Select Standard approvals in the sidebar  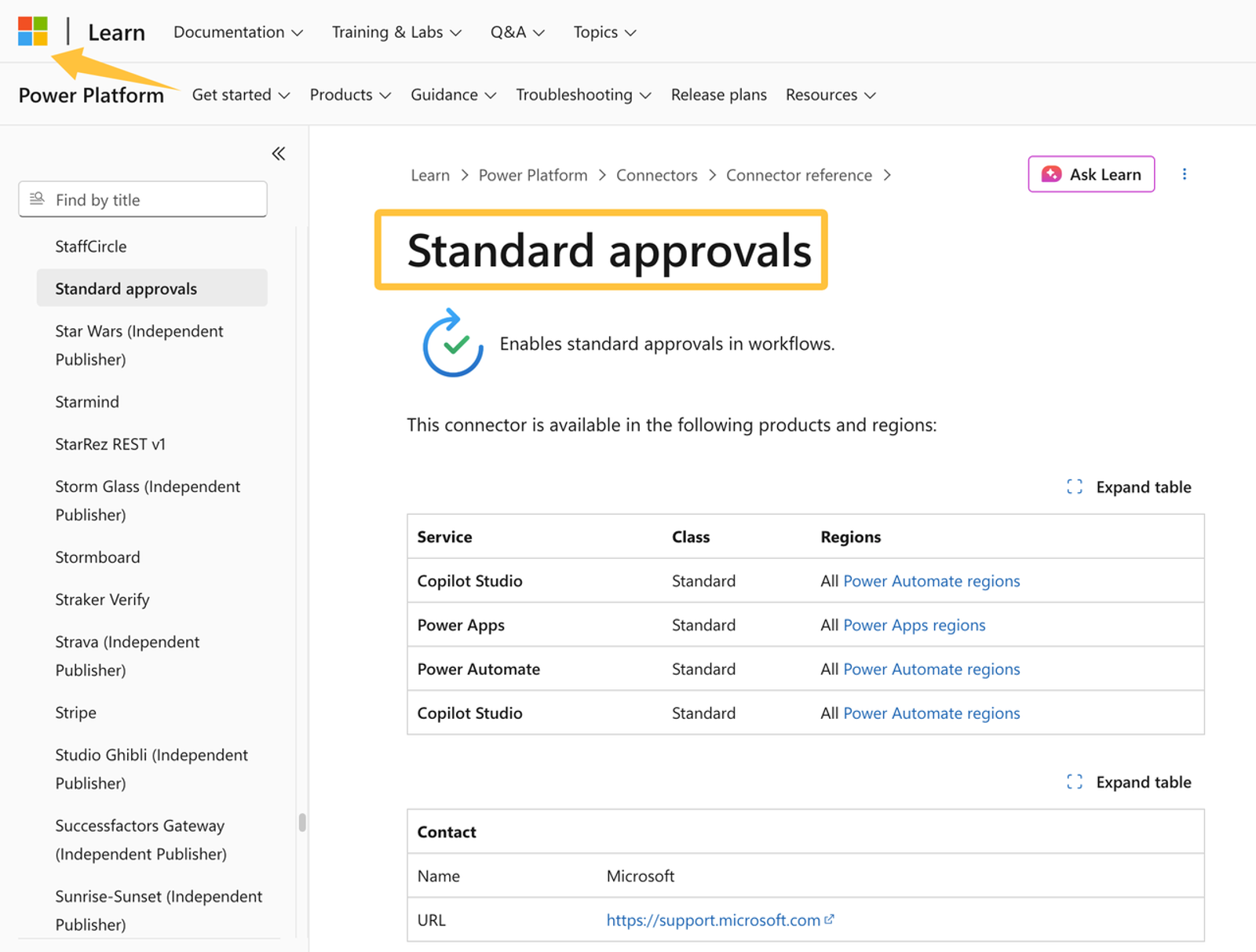coord(152,288)
